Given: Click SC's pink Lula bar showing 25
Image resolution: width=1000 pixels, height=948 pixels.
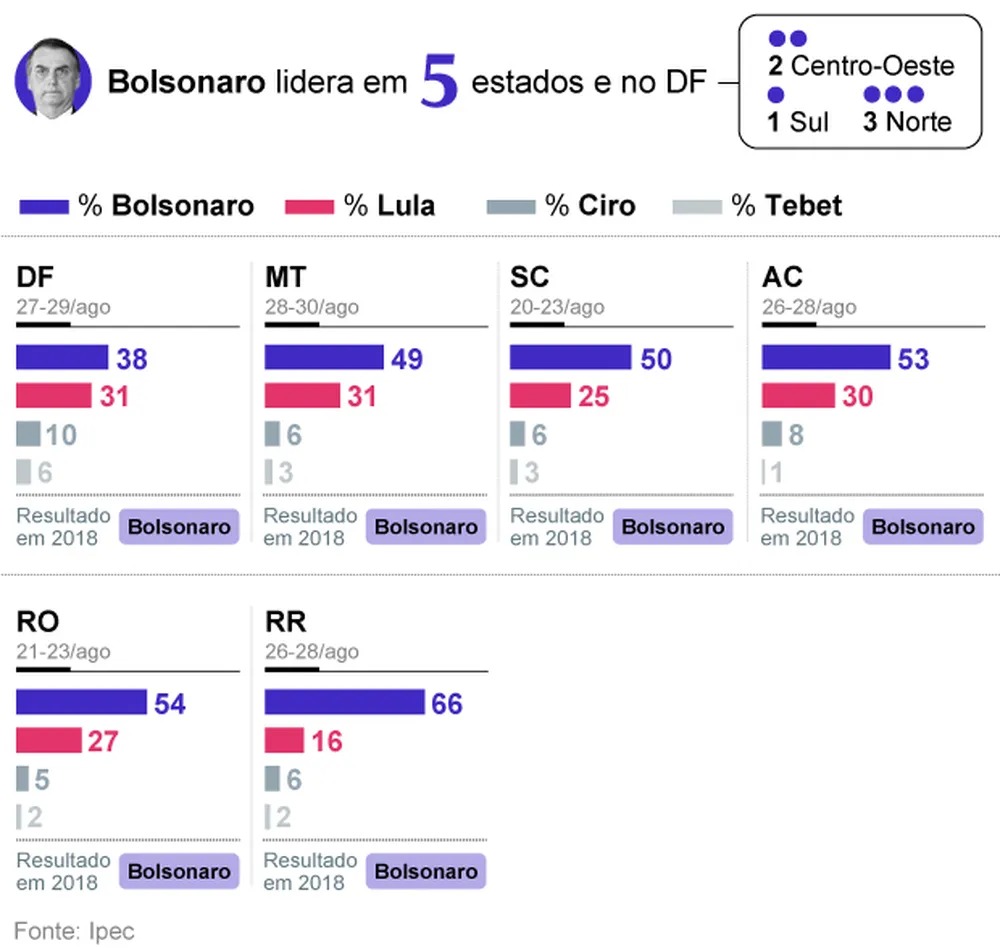Looking at the screenshot, I should [x=540, y=396].
